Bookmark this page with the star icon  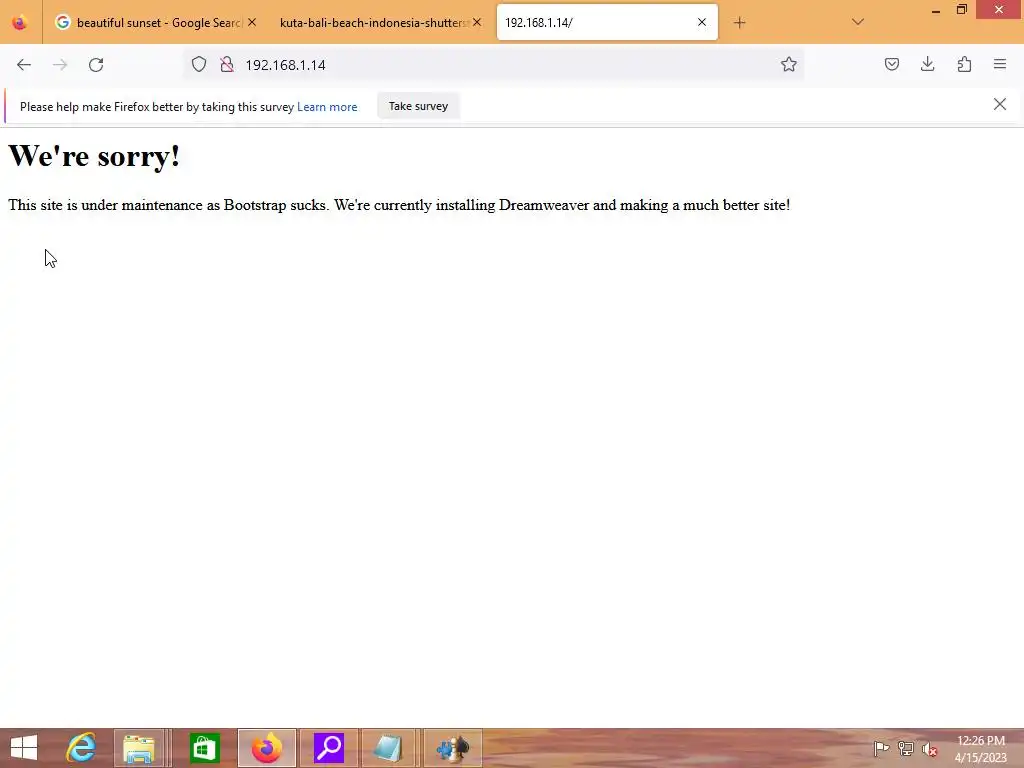[788, 64]
